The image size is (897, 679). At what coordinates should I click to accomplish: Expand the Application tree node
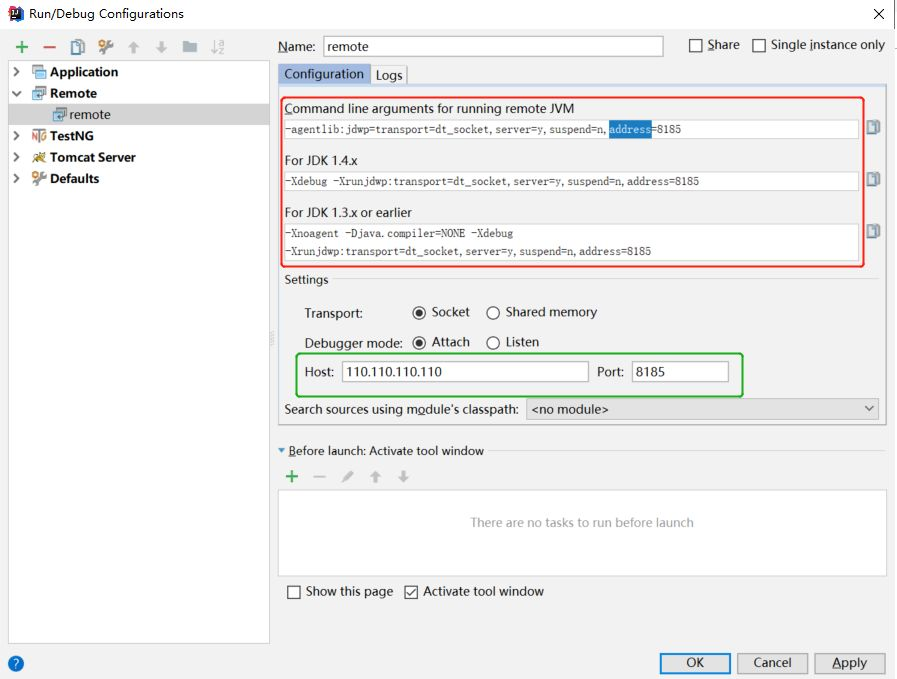click(x=17, y=72)
